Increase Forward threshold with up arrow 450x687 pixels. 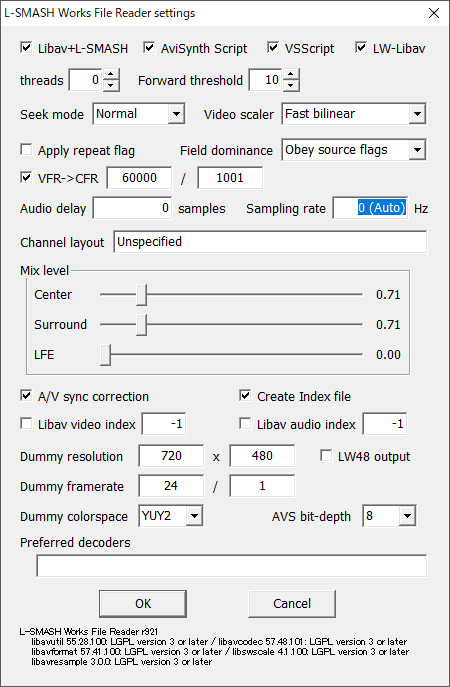[291, 75]
